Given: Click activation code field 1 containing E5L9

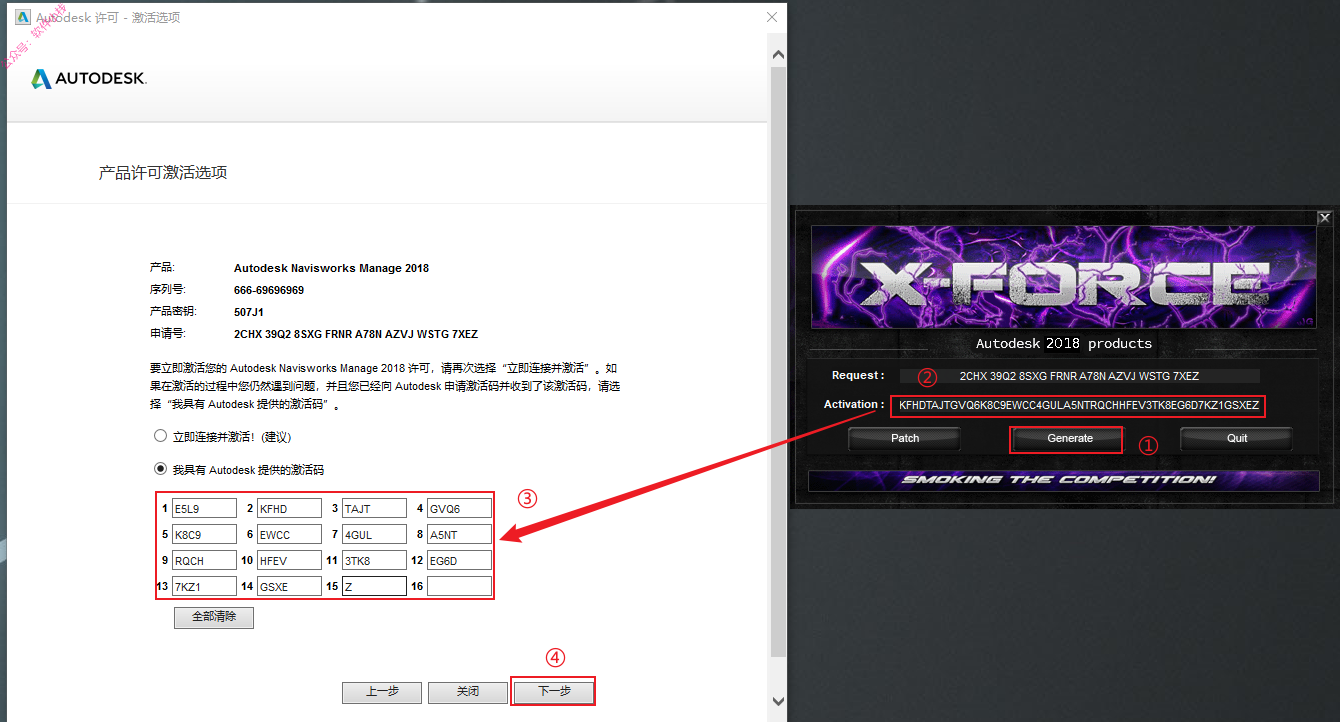Looking at the screenshot, I should (x=204, y=508).
